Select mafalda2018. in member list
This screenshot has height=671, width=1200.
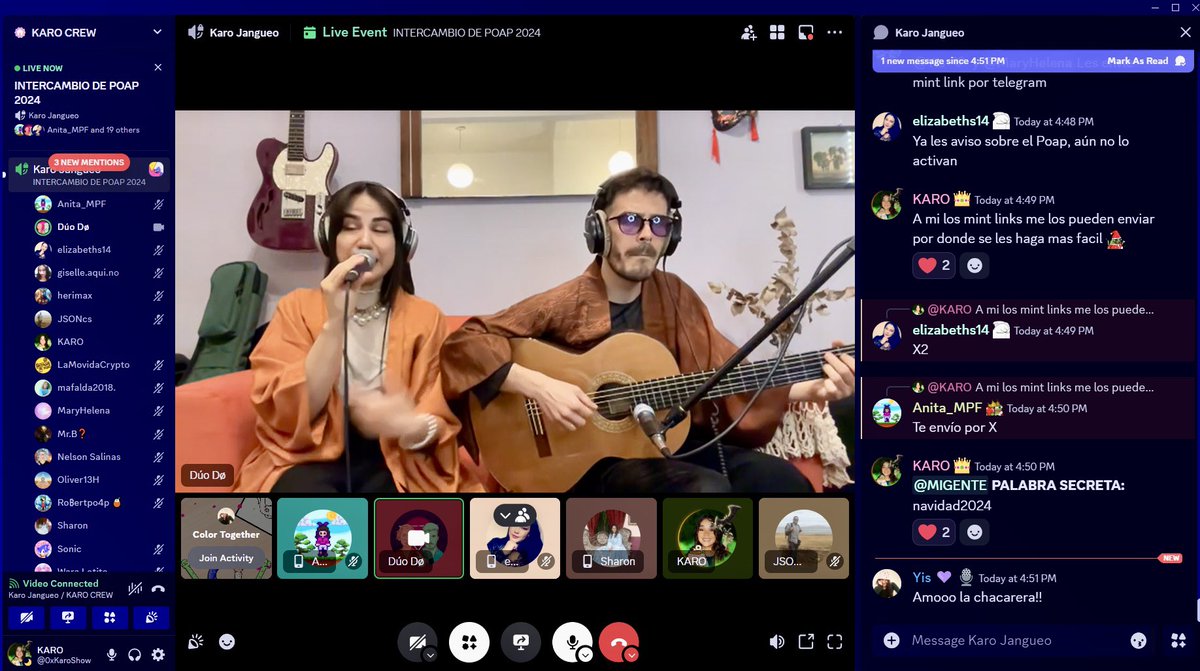pos(100,388)
